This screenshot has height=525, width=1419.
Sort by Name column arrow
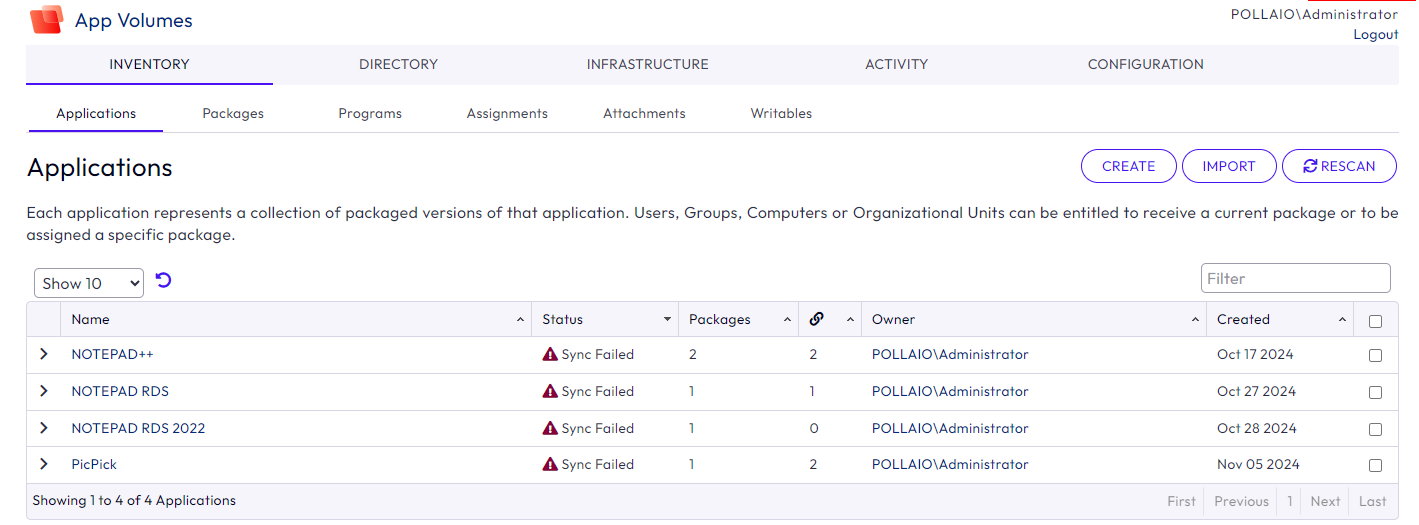click(520, 320)
